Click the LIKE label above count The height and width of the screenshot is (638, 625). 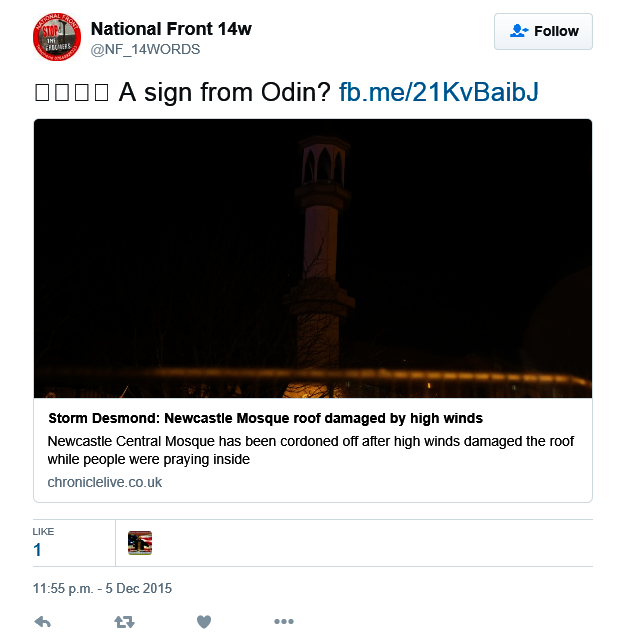(x=43, y=531)
